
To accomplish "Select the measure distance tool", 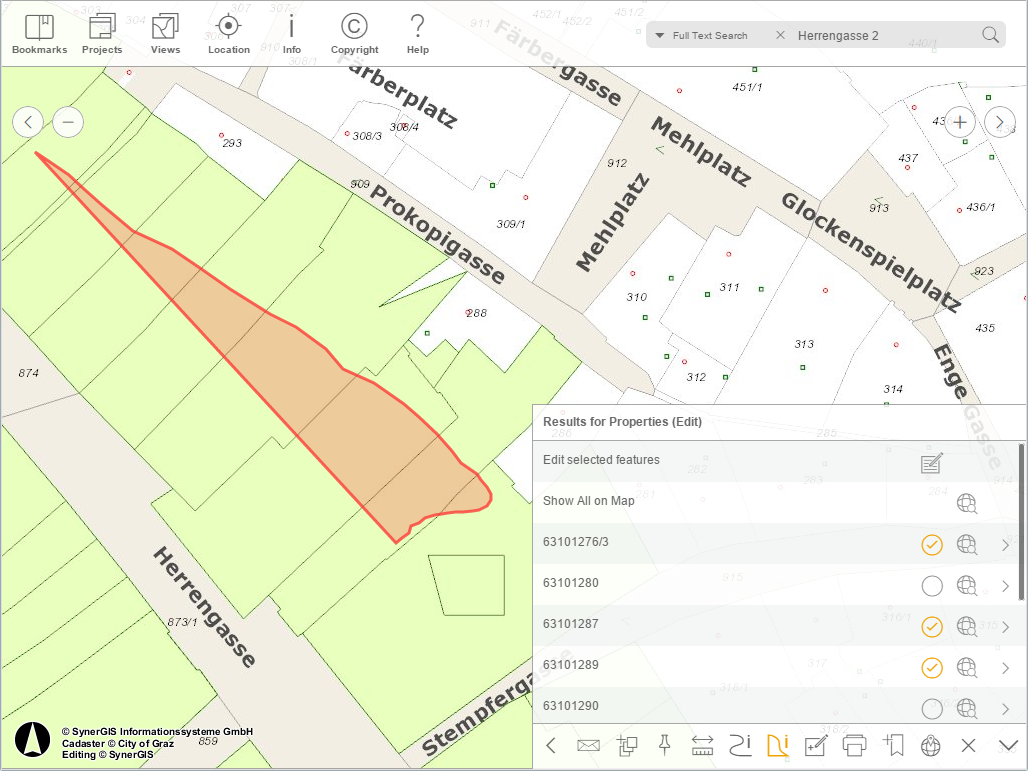I will pos(701,745).
